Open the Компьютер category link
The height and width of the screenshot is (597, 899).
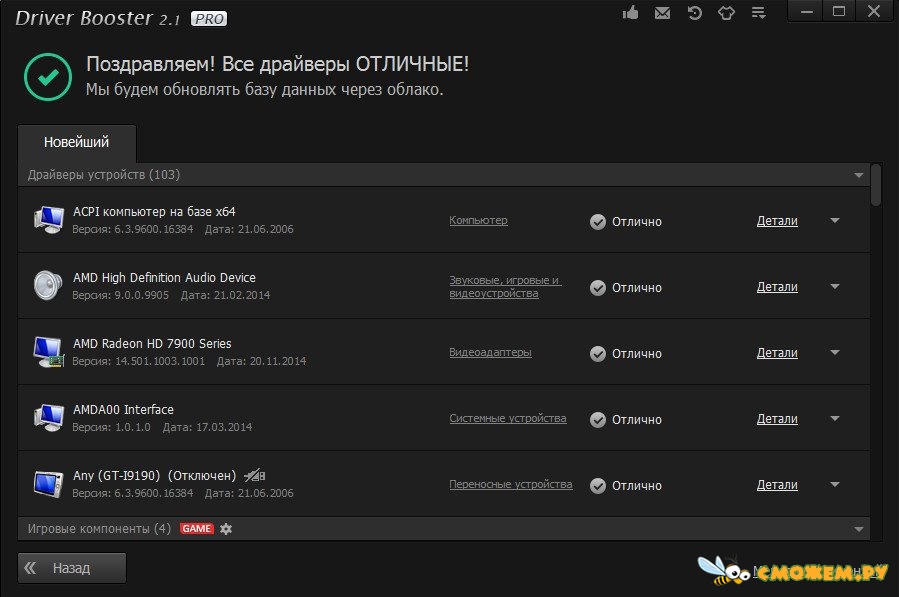point(478,220)
